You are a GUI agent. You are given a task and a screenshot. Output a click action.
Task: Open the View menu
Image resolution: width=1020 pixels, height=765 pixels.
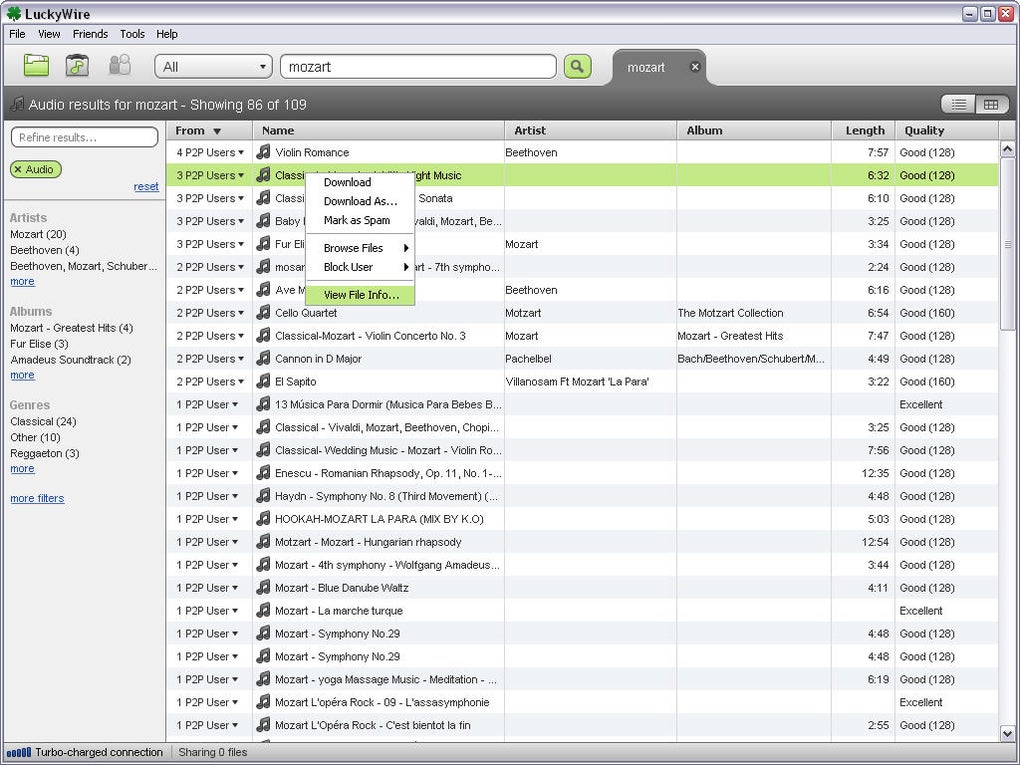tap(49, 34)
